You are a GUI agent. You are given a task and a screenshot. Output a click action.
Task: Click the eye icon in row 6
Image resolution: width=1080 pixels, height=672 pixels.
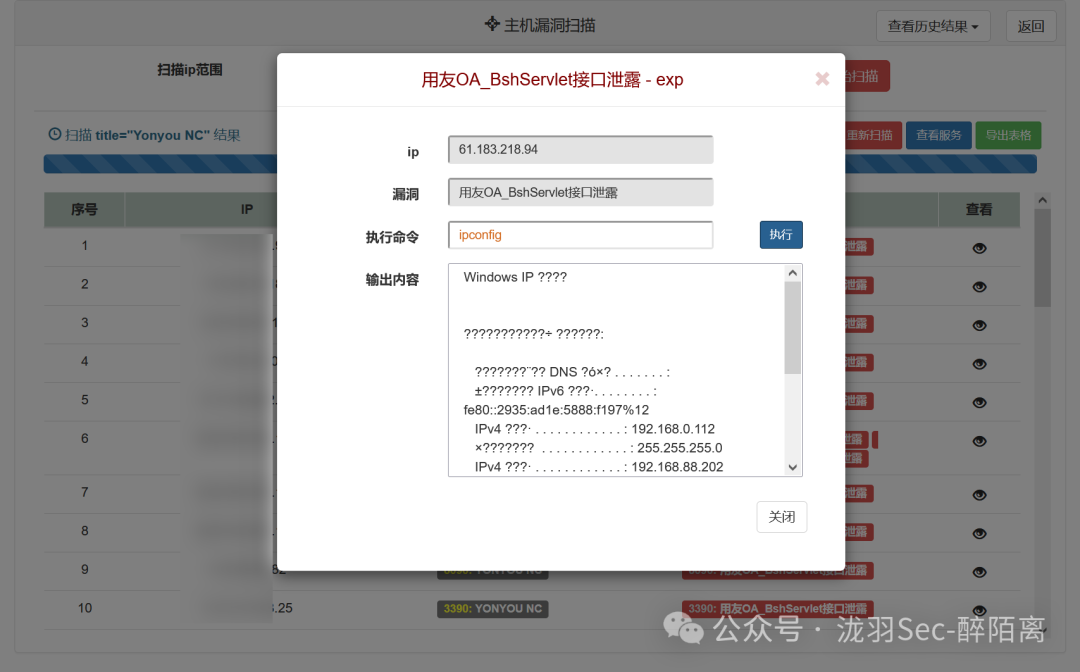[x=979, y=441]
